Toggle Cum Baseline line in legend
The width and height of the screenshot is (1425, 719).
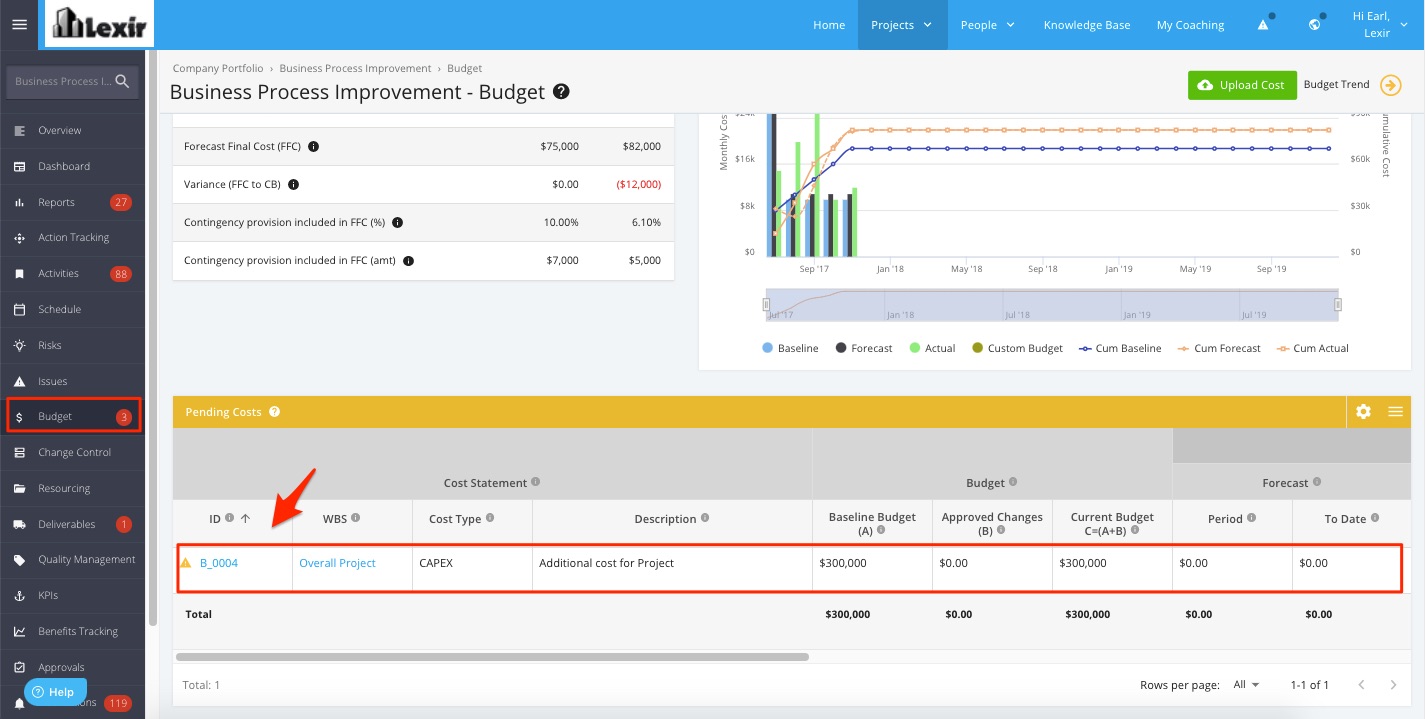coord(1120,348)
